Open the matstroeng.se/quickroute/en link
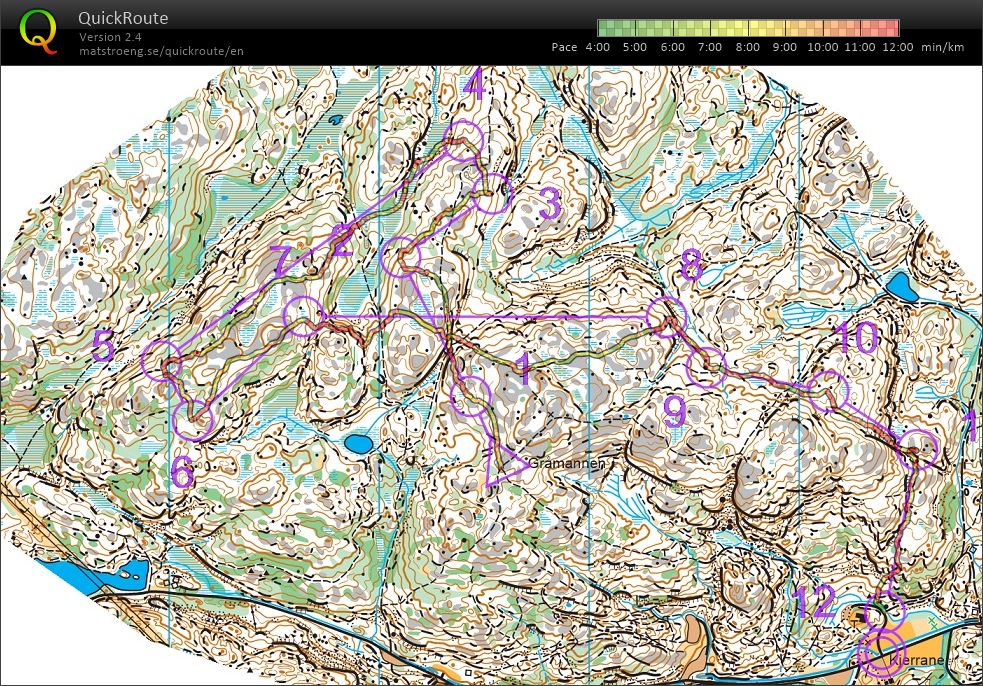This screenshot has width=983, height=686. pos(161,51)
